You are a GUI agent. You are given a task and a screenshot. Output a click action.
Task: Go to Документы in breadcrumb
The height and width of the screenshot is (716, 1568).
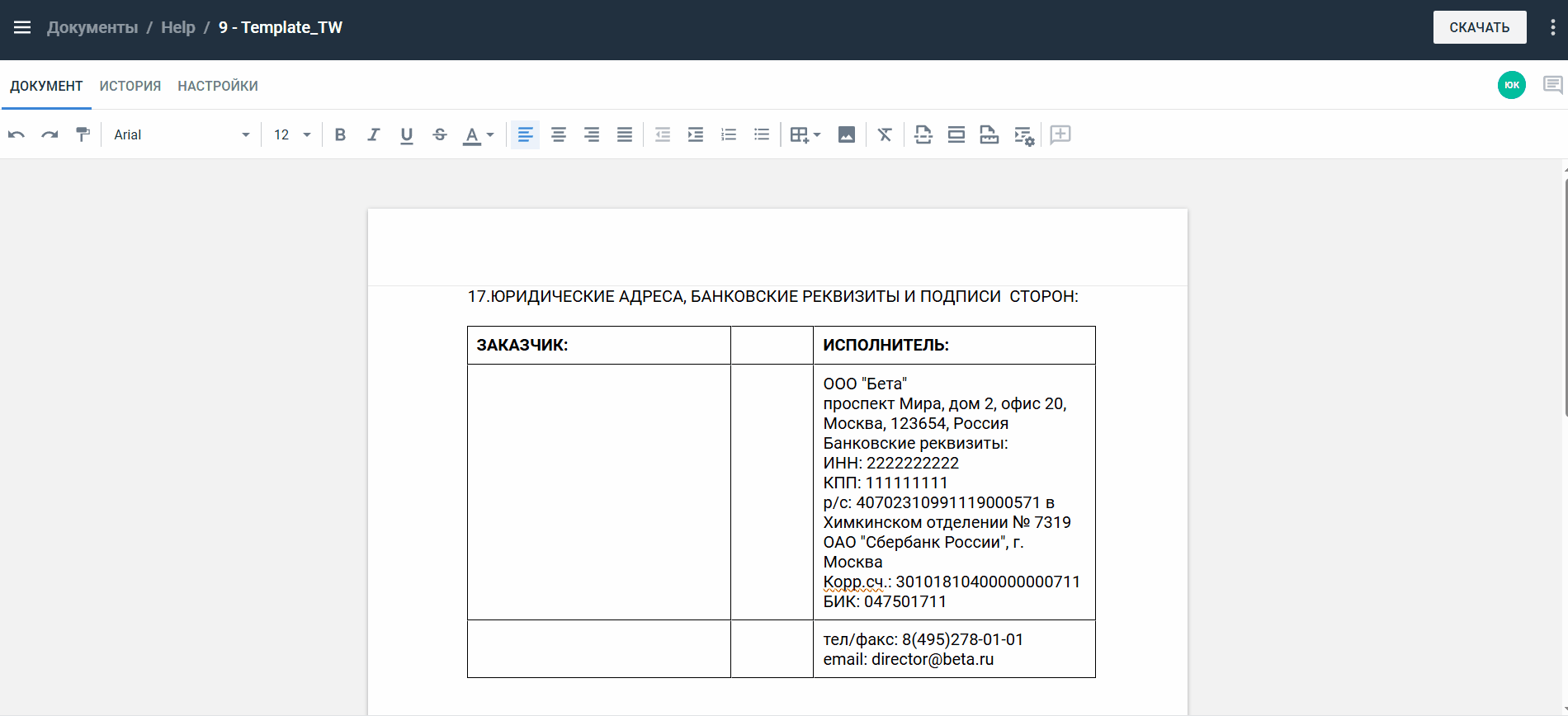point(92,27)
